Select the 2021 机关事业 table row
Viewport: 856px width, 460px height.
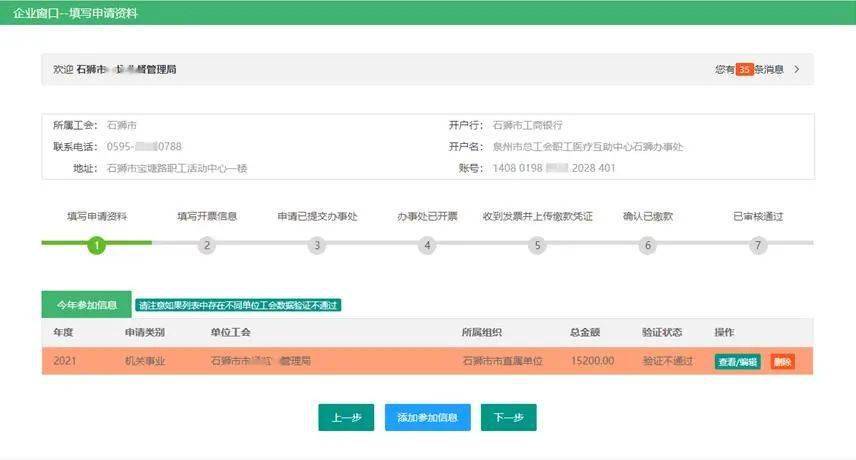point(427,361)
